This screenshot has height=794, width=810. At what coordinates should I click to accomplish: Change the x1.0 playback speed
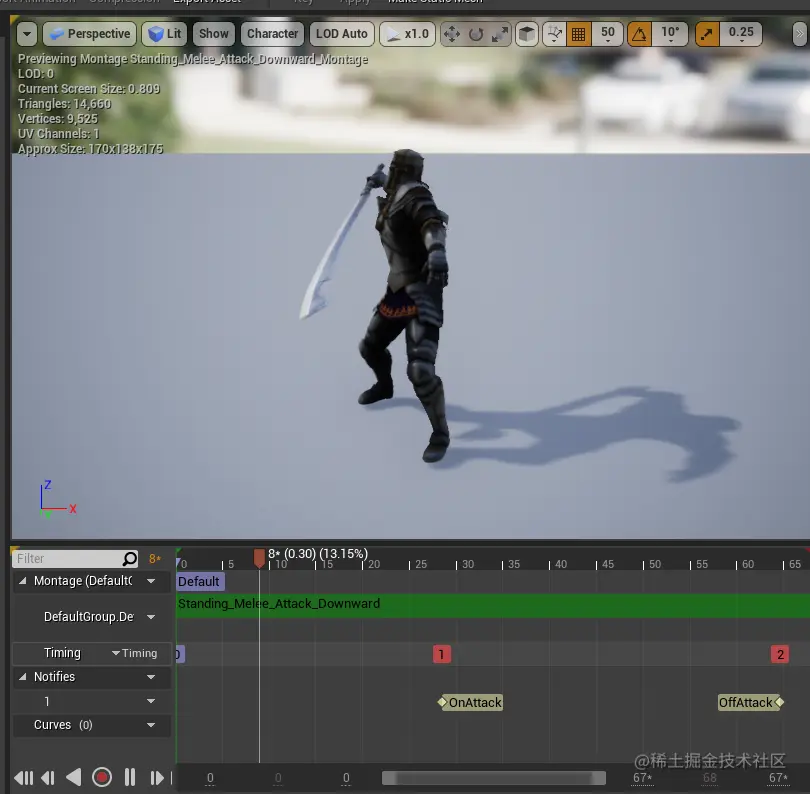(x=407, y=34)
